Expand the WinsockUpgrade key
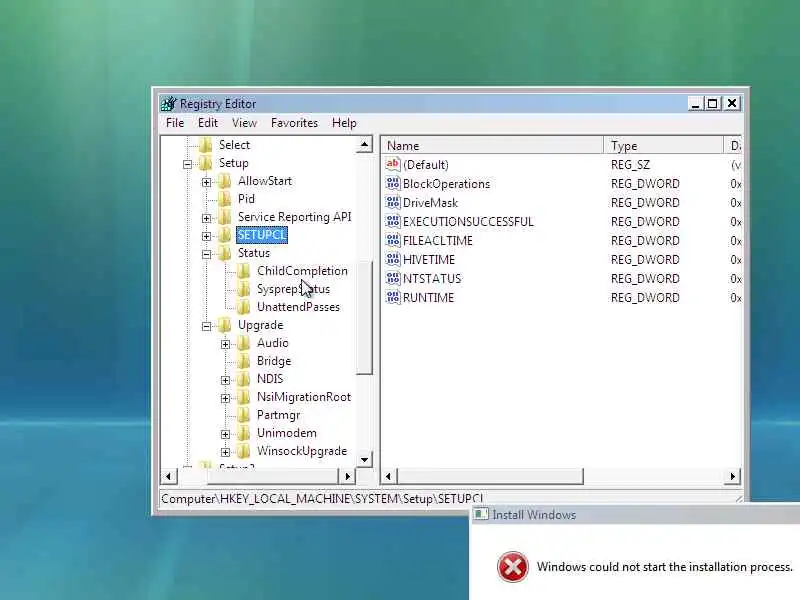 coord(226,452)
